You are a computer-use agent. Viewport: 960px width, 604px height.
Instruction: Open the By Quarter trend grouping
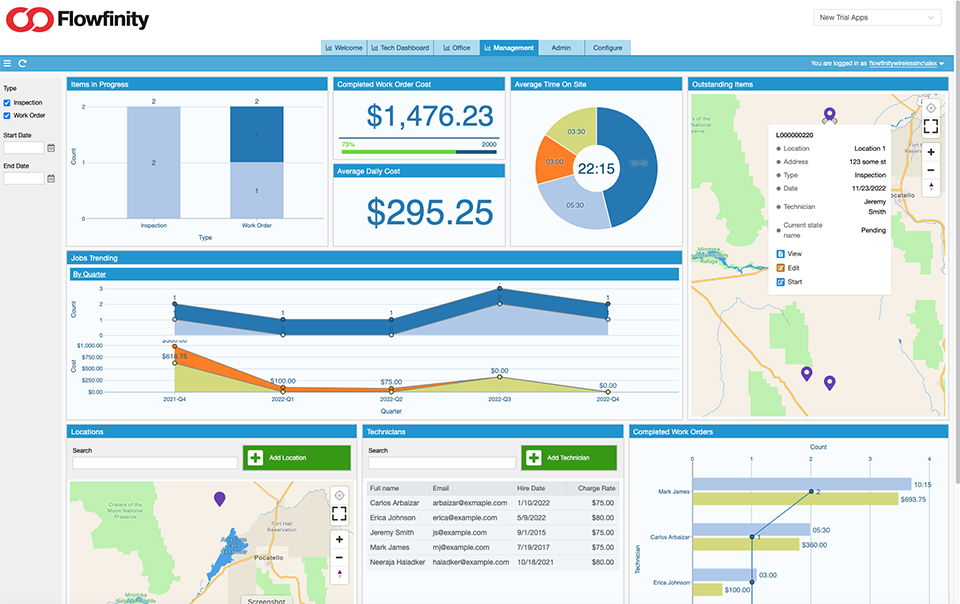(x=89, y=274)
